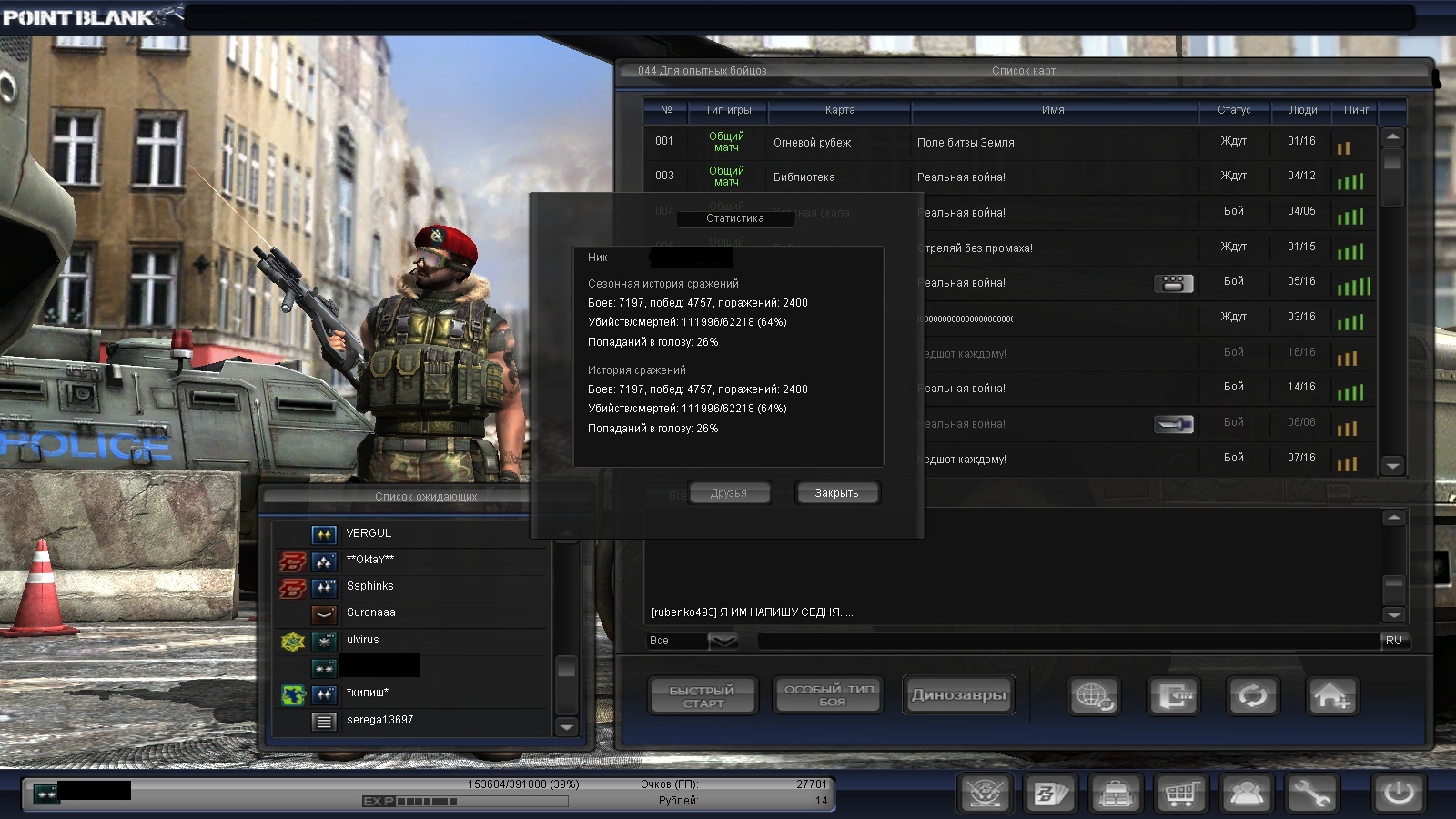Click the 'Быстрый старт' button
Image resolution: width=1456 pixels, height=819 pixels.
703,696
